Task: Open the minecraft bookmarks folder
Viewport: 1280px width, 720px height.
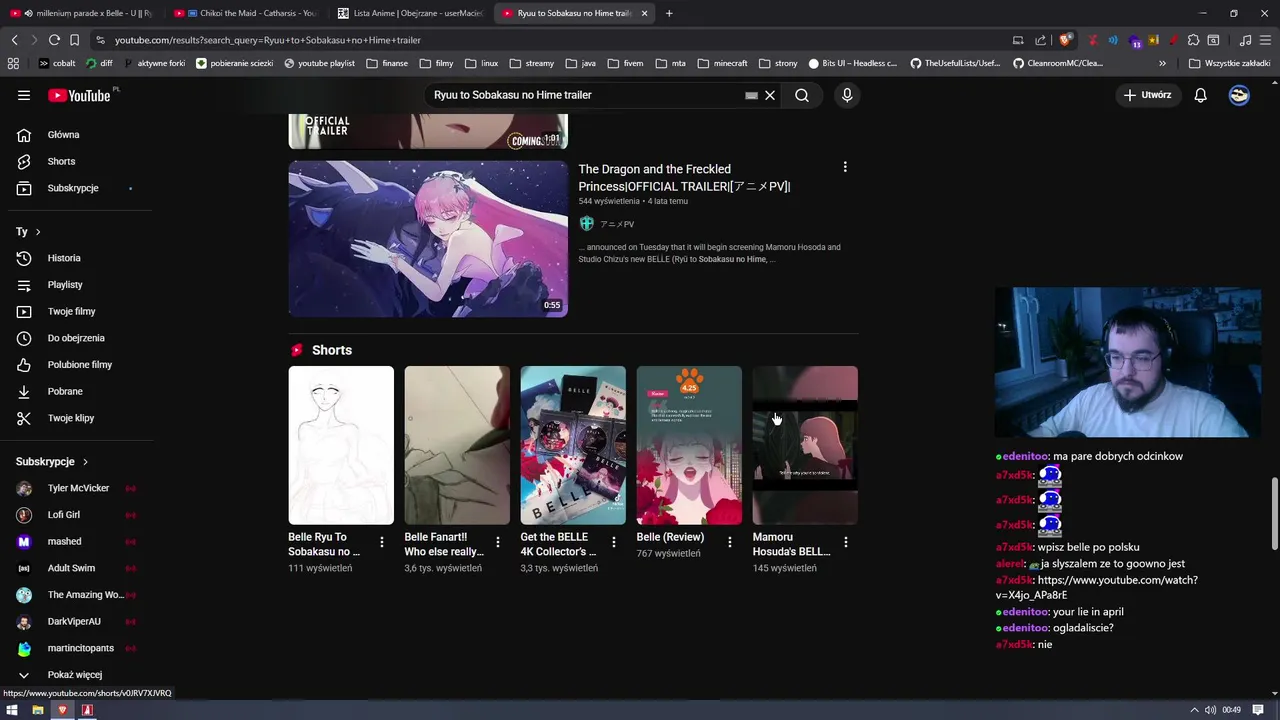Action: click(722, 63)
